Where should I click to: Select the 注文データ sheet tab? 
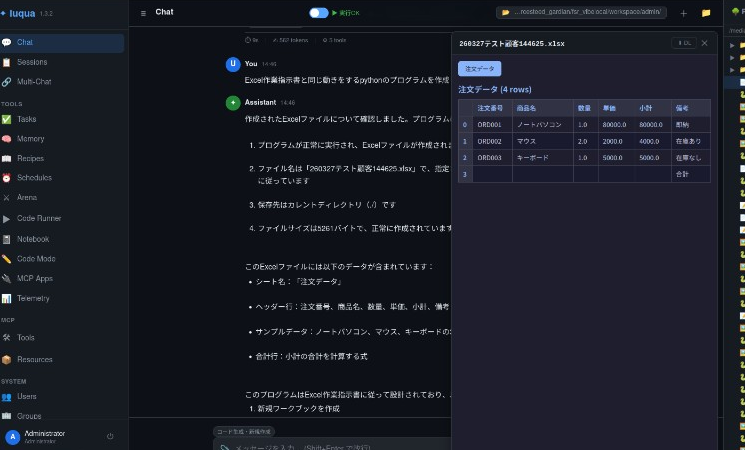[479, 69]
